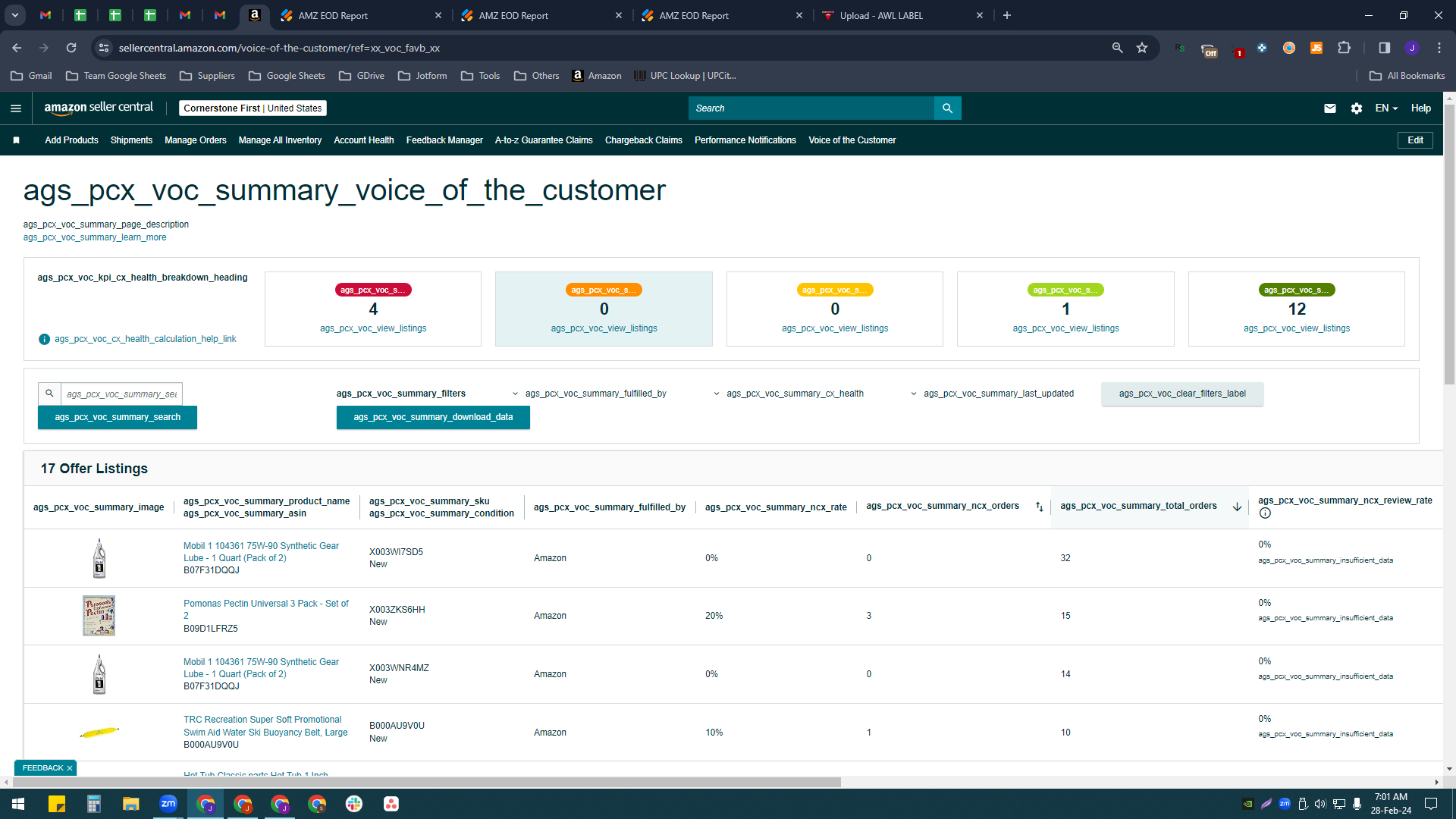Click the Cornerstone First United States account switcher

pos(253,108)
